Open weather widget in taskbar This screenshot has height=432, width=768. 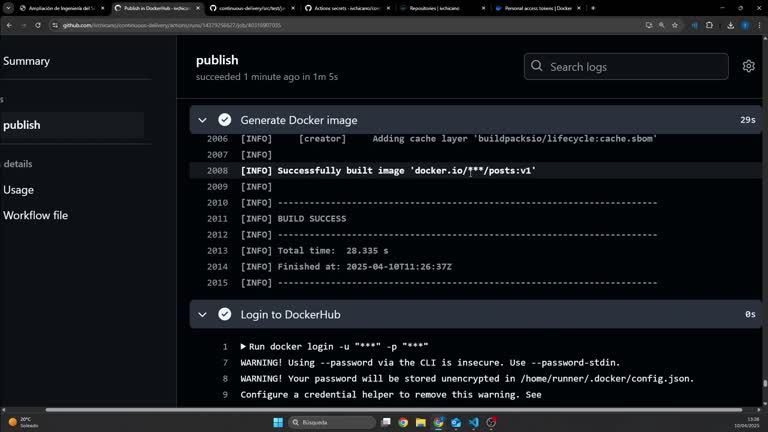coord(24,422)
